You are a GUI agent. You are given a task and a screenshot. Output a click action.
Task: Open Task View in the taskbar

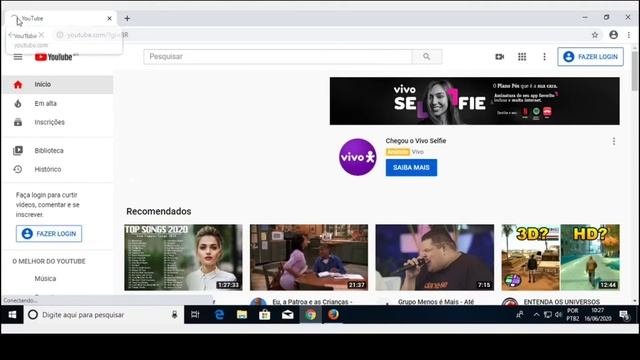[195, 315]
